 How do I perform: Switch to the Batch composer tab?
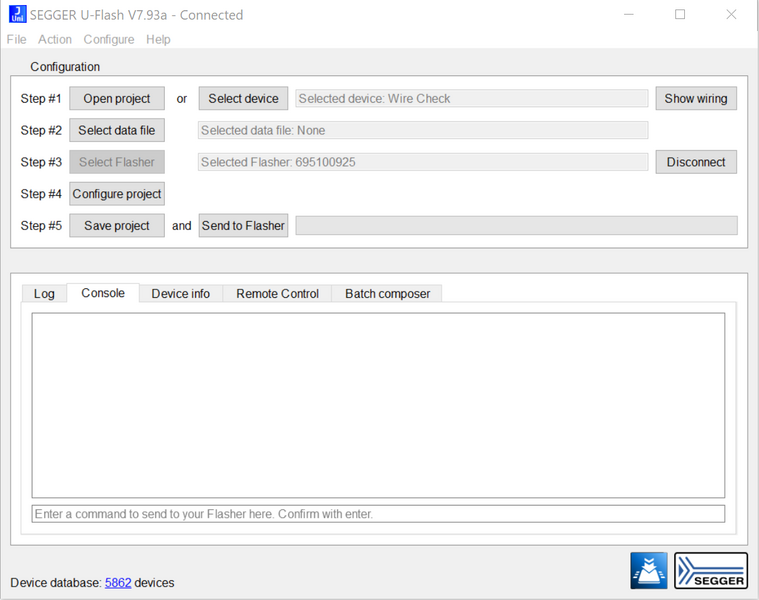click(x=387, y=294)
